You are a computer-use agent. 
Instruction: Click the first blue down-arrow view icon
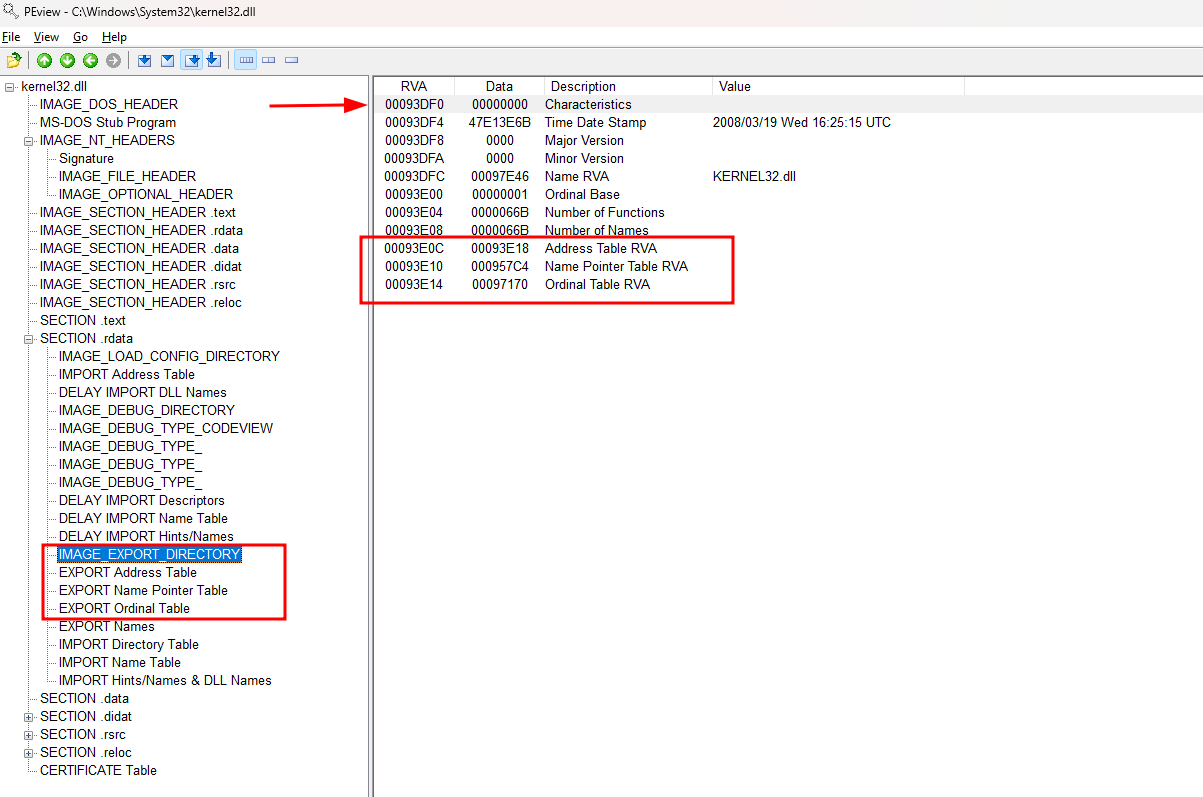point(145,61)
